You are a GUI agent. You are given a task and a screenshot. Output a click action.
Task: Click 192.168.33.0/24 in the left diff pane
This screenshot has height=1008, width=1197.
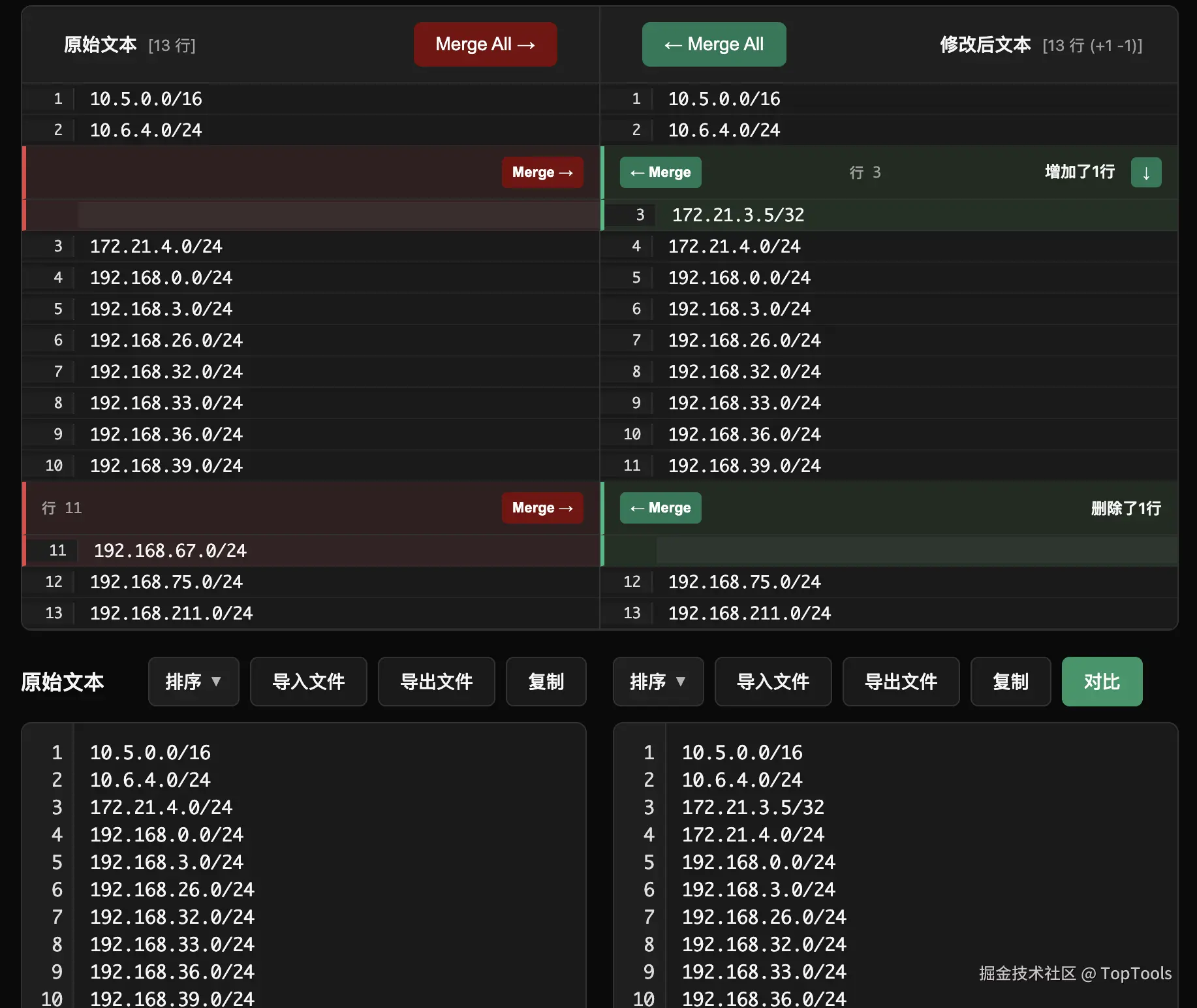point(166,403)
